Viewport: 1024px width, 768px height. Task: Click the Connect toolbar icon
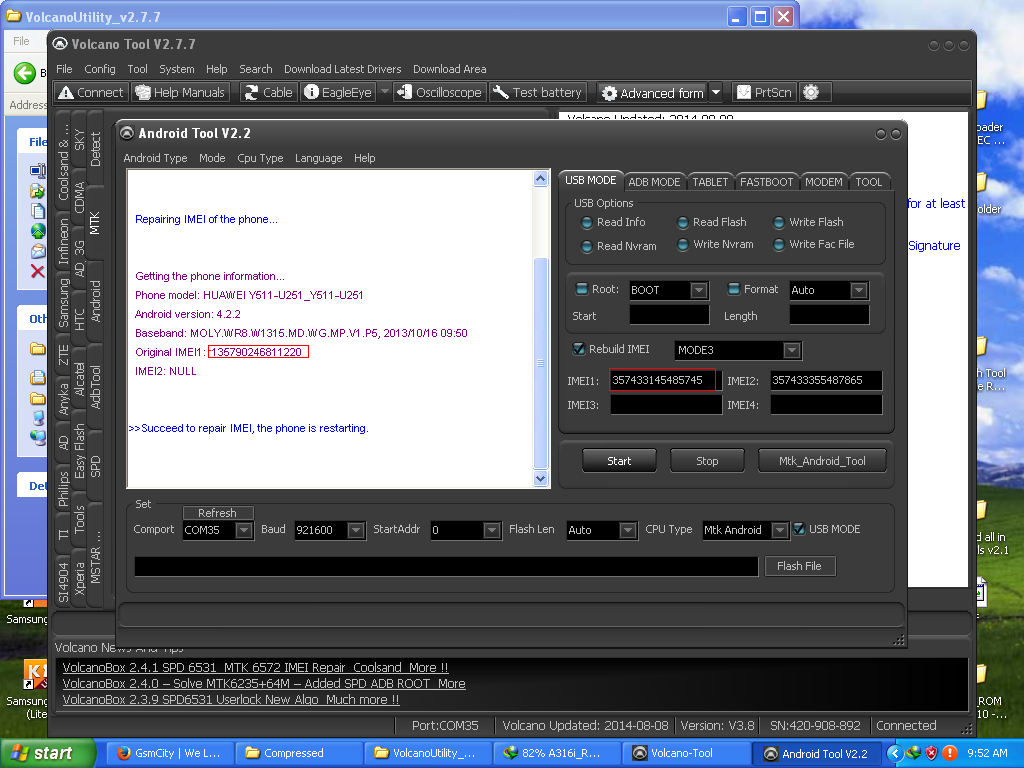click(90, 92)
